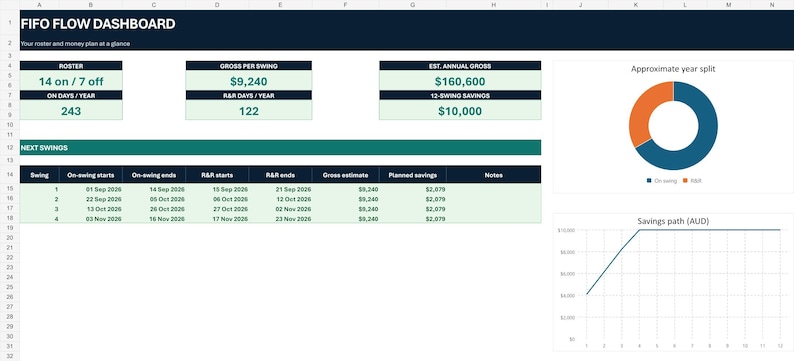The width and height of the screenshot is (794, 361).
Task: Click the On-swing ends column header
Action: 154,175
